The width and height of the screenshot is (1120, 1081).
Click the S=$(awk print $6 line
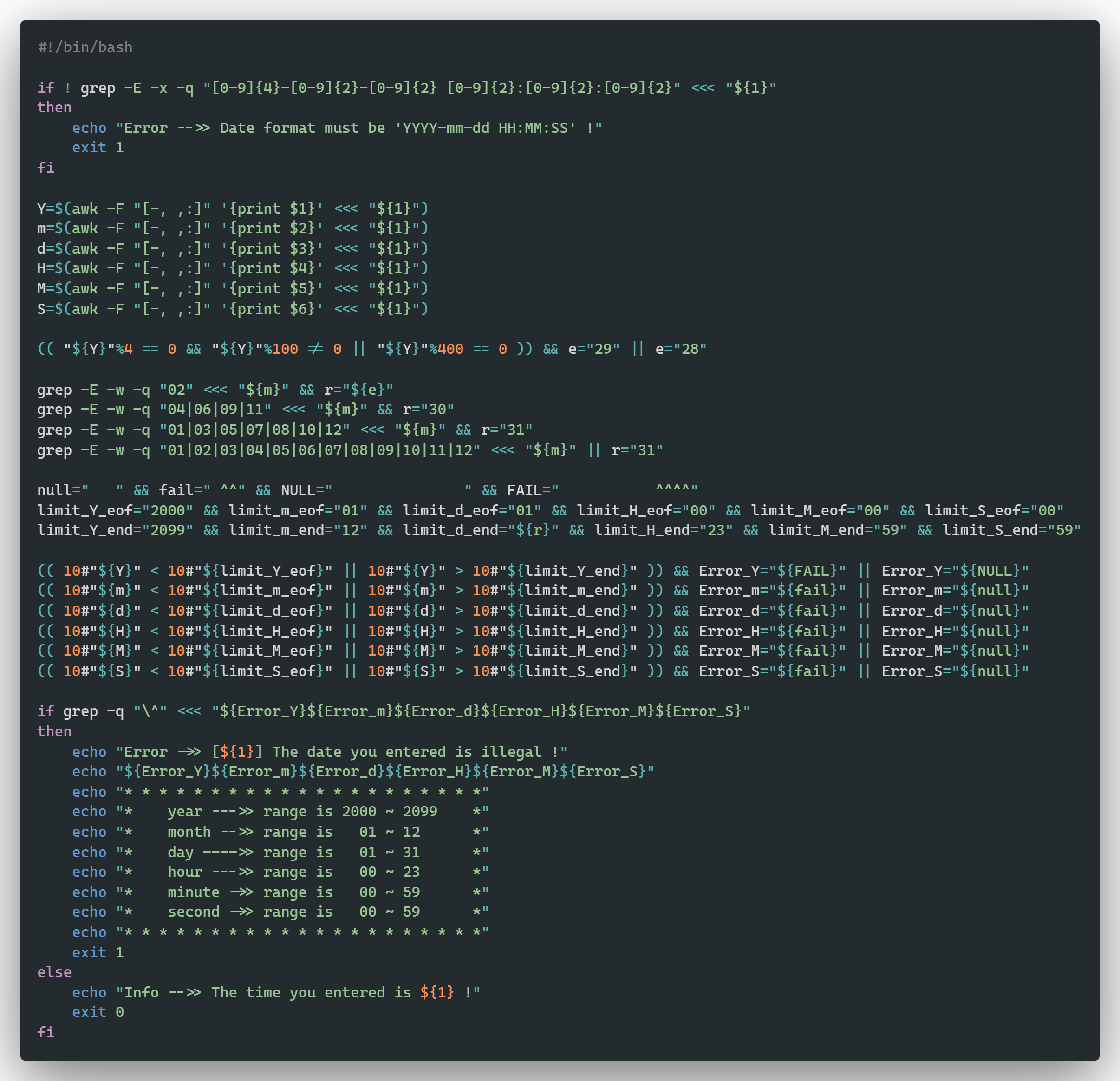(x=232, y=308)
